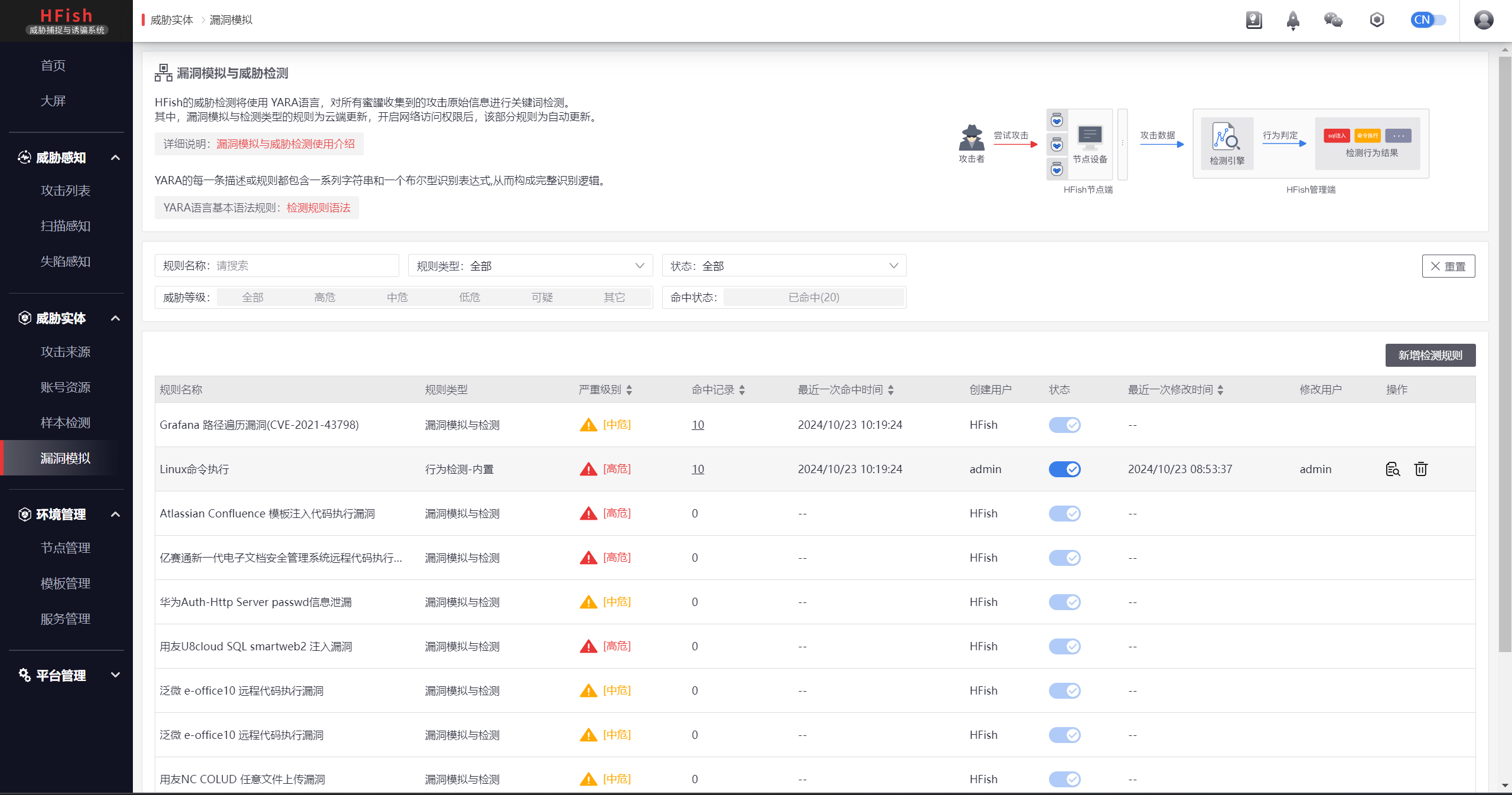Focus the 规则名称 search field

[276, 266]
